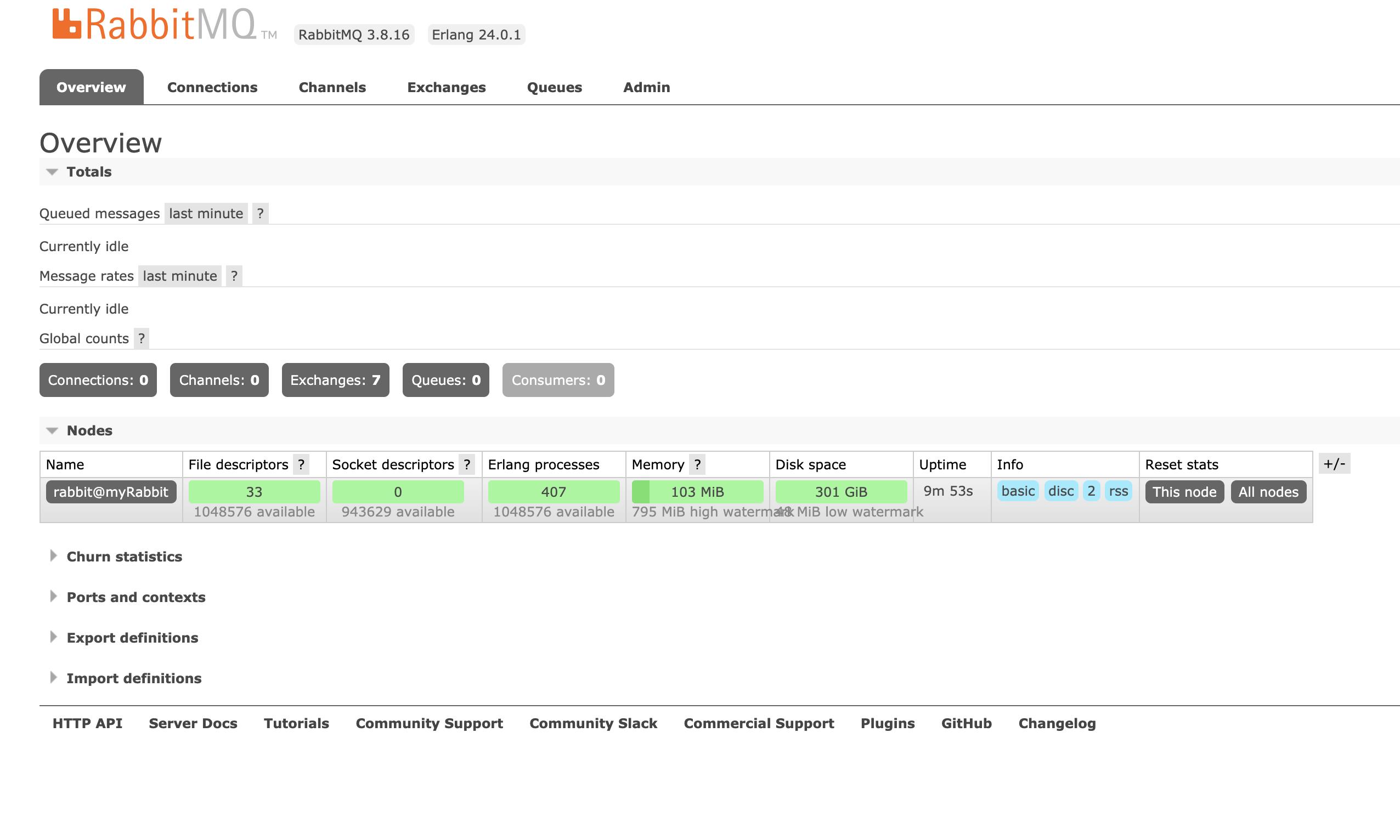The width and height of the screenshot is (1400, 840).
Task: Go to the Queues tab
Action: tap(555, 87)
